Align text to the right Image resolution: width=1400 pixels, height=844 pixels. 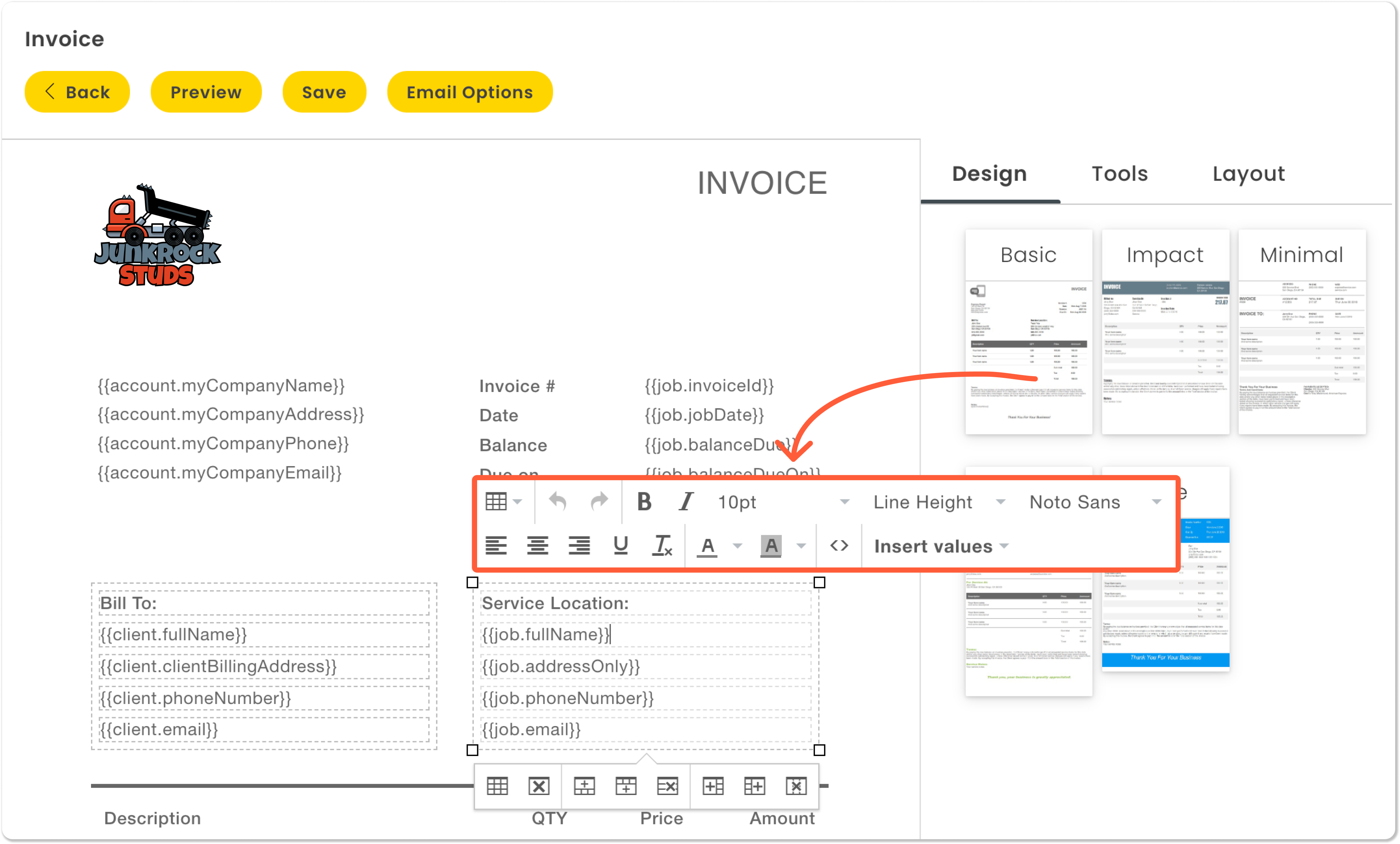tap(579, 546)
